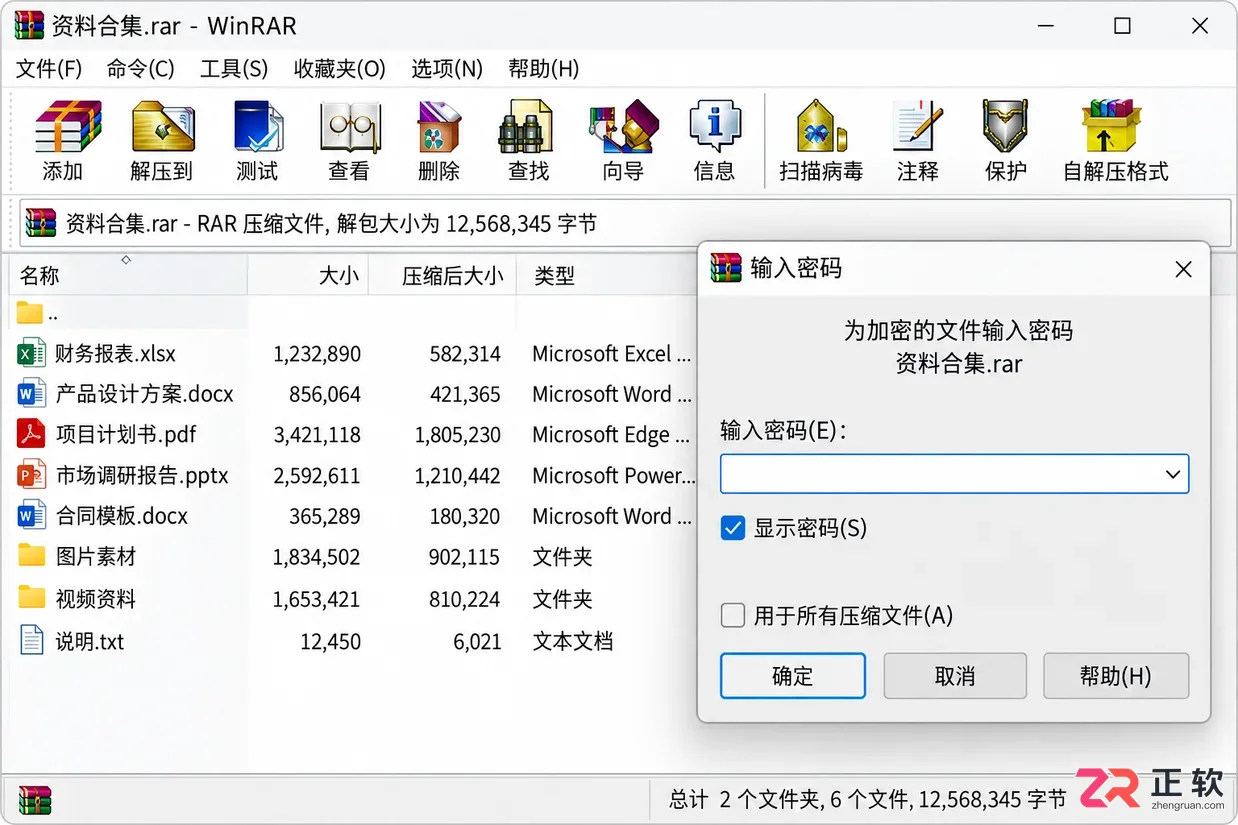Open the 收藏夹(O) menu
1238x825 pixels.
pos(340,69)
